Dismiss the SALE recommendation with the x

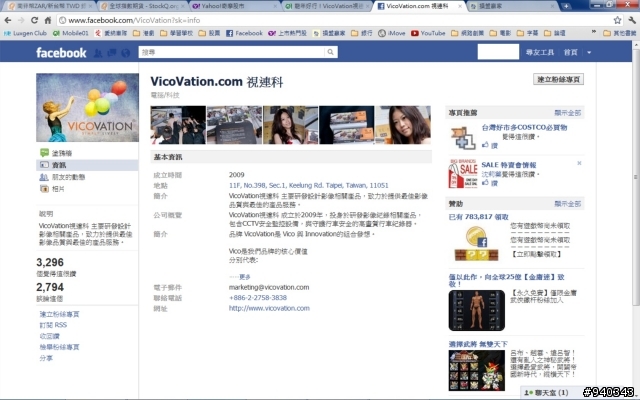point(579,163)
